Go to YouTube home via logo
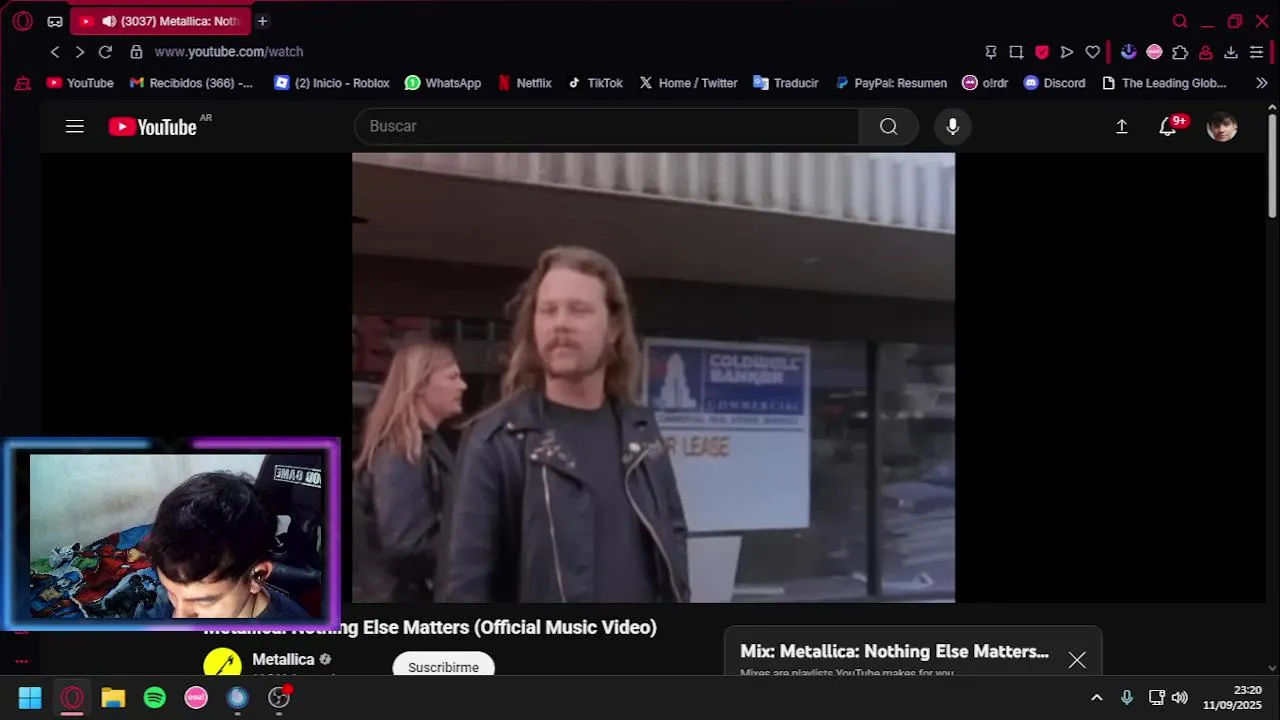Image resolution: width=1280 pixels, height=720 pixels. tap(153, 126)
